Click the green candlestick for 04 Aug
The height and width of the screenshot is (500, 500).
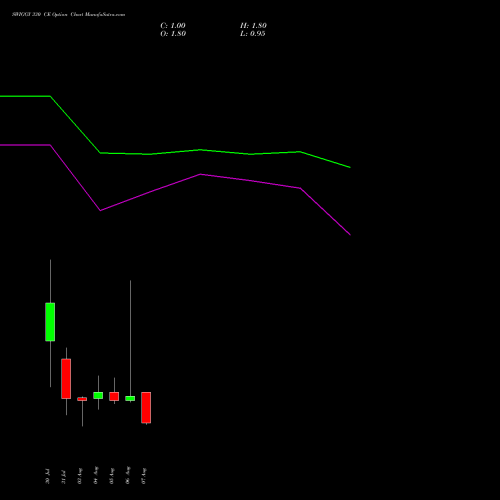(98, 395)
